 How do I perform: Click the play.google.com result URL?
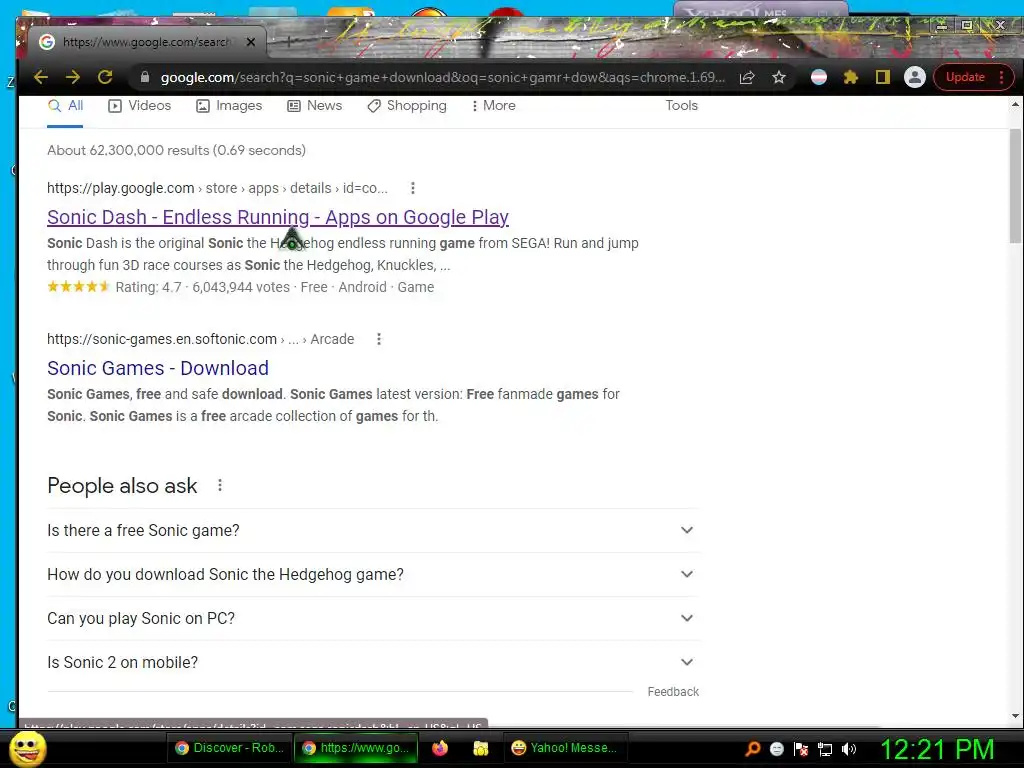pyautogui.click(x=217, y=188)
